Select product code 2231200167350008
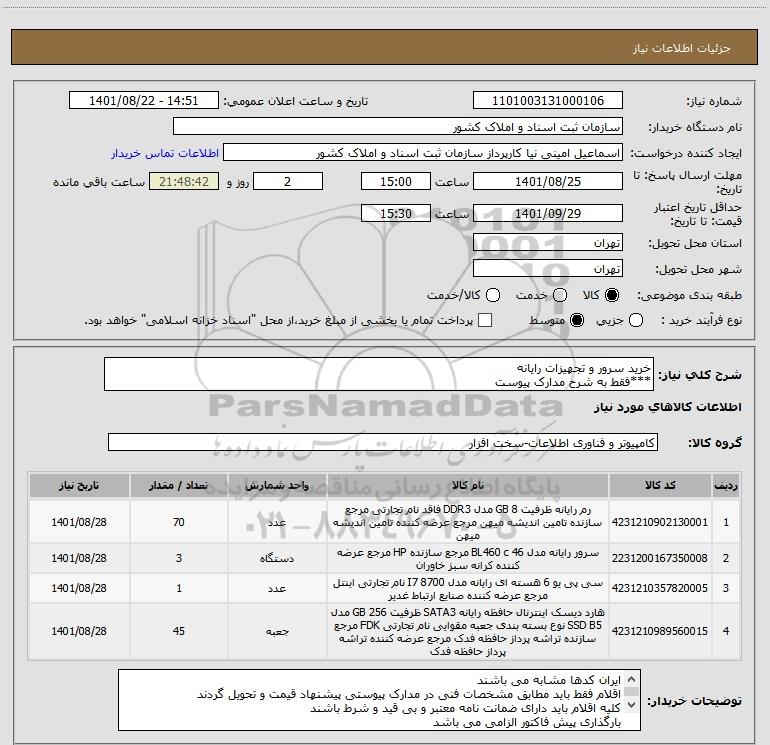Image resolution: width=770 pixels, height=745 pixels. [660, 558]
